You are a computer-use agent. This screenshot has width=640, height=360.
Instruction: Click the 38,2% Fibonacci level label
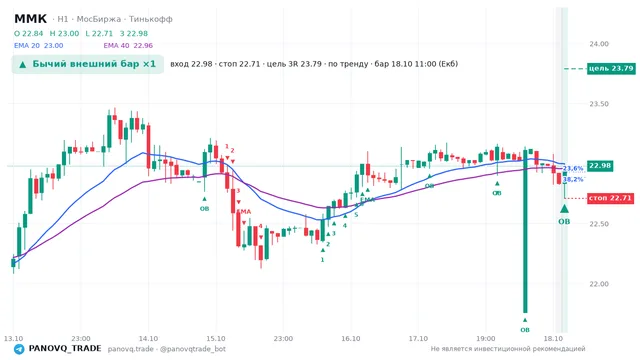point(573,180)
